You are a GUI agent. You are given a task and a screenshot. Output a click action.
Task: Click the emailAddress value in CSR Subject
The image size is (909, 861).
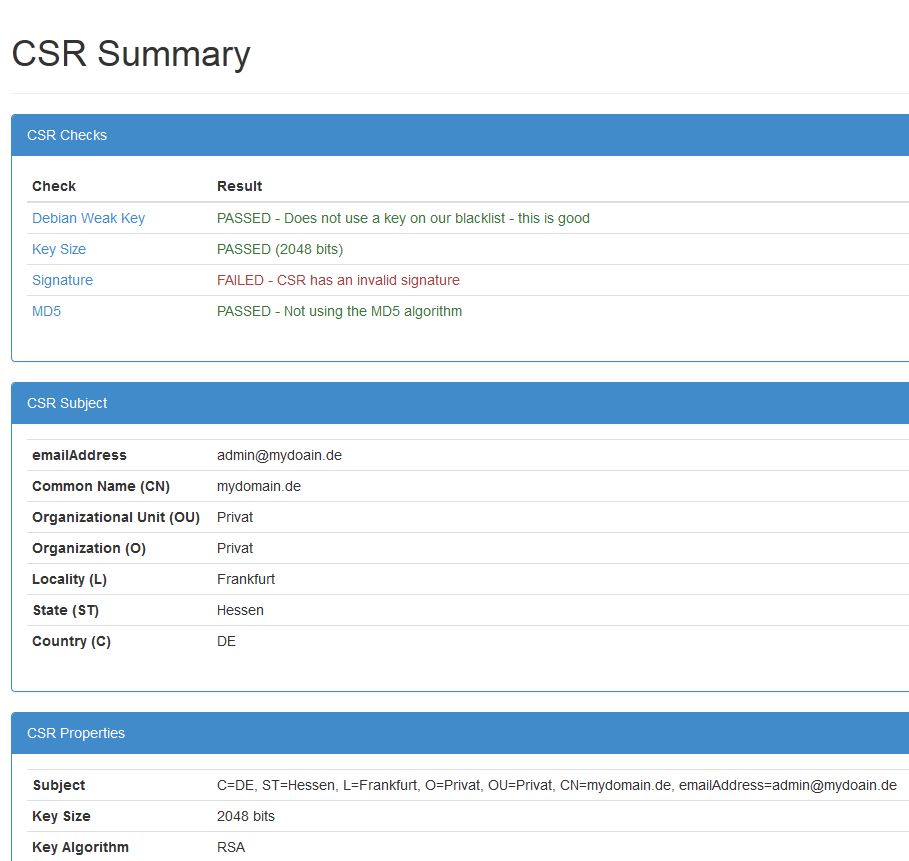point(279,455)
